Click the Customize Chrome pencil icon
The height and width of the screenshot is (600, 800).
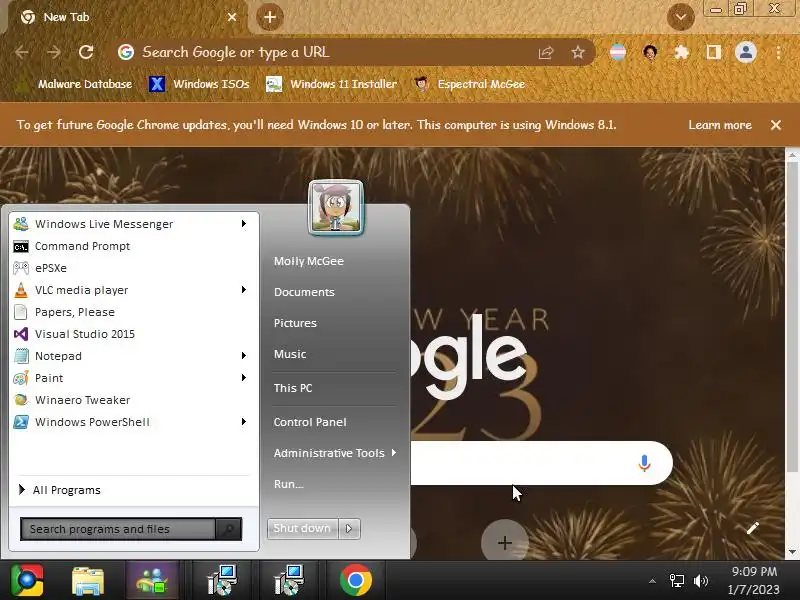coord(753,528)
